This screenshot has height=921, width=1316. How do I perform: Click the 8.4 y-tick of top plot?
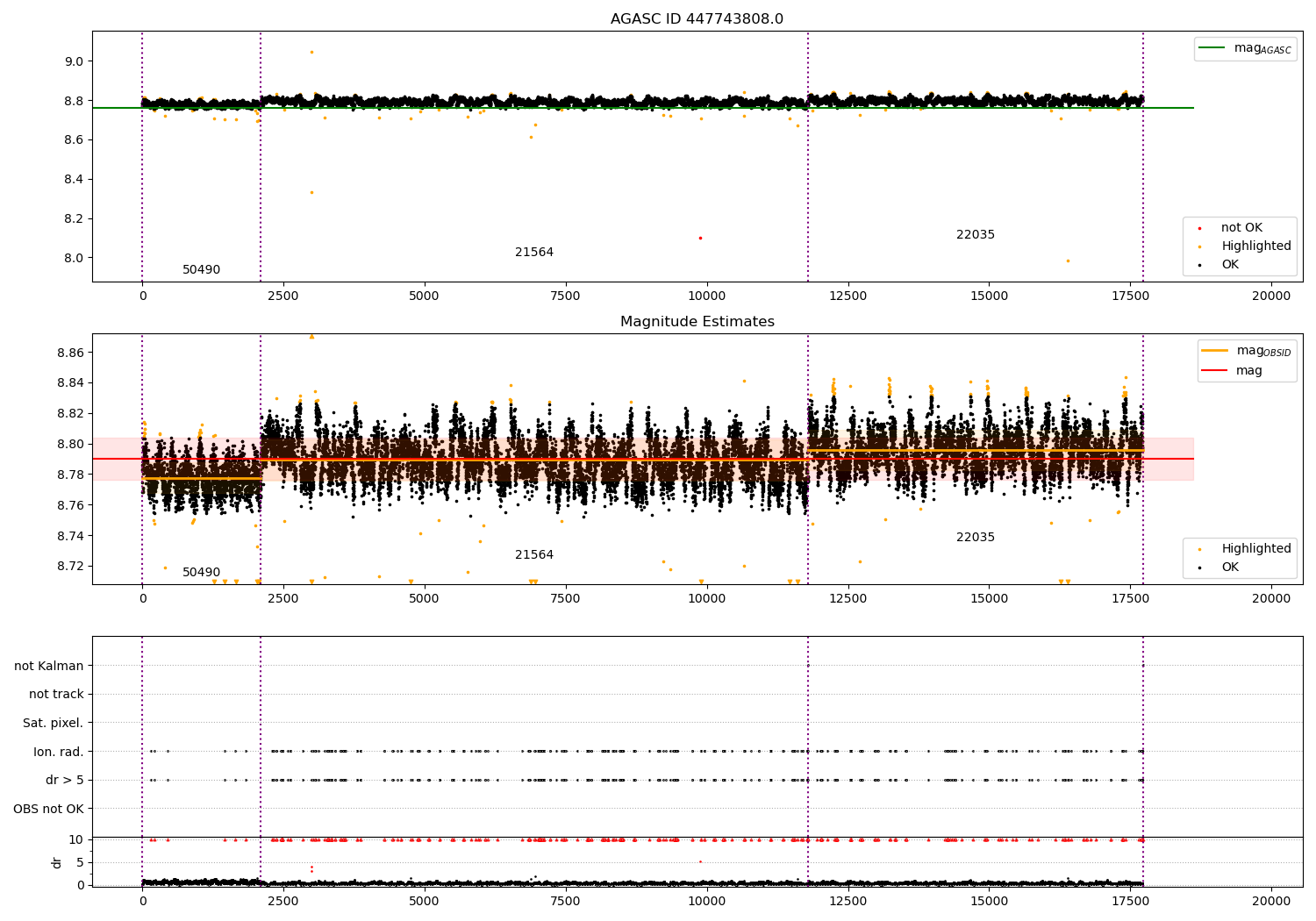73,180
